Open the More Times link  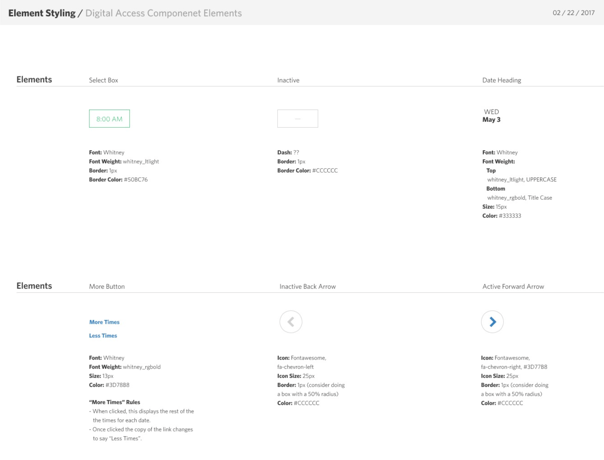pos(104,322)
